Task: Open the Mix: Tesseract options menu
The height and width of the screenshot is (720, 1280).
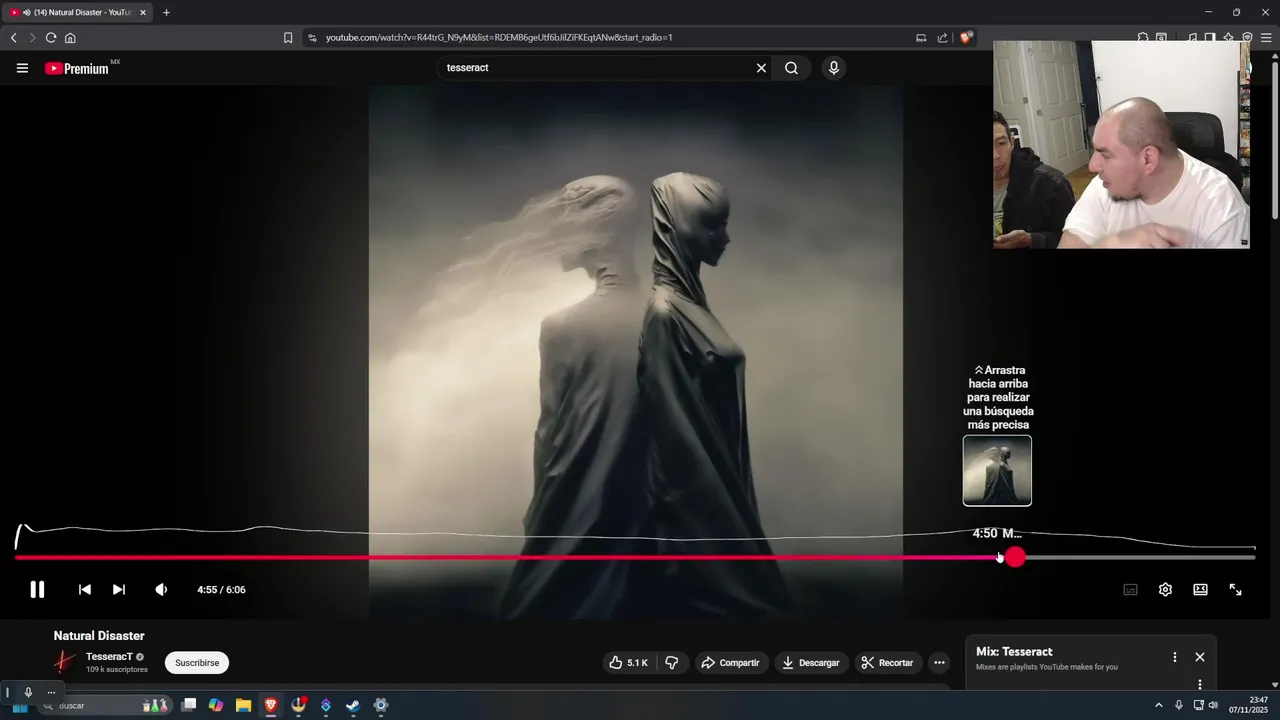Action: coord(1175,657)
